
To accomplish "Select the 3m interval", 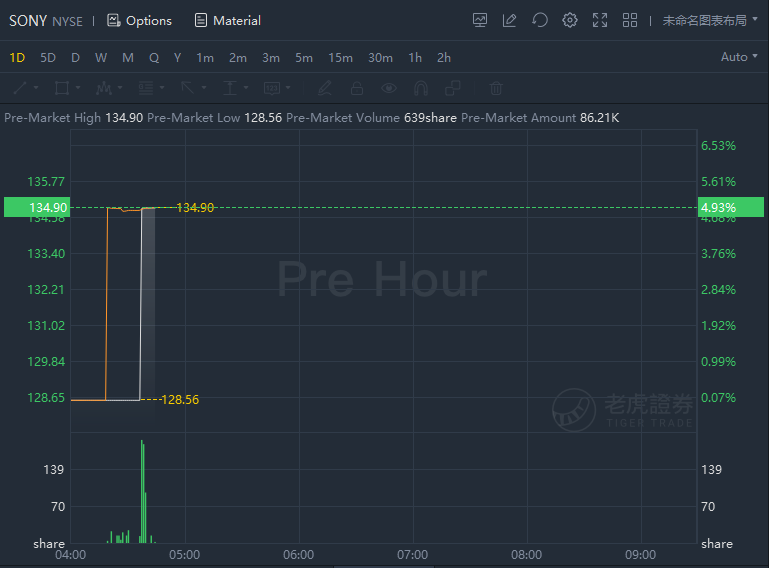I will coord(271,58).
